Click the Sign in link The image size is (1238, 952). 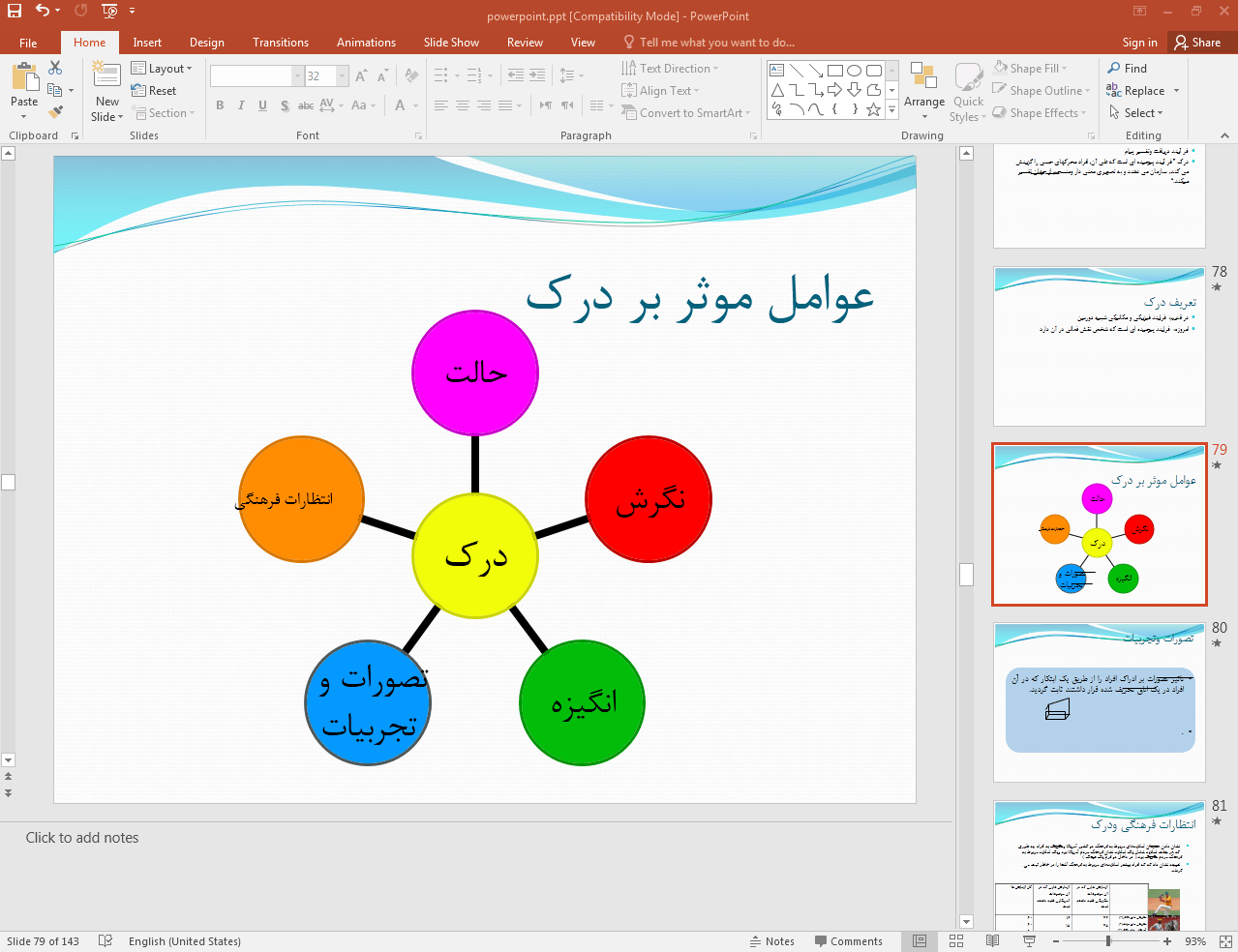(1138, 42)
